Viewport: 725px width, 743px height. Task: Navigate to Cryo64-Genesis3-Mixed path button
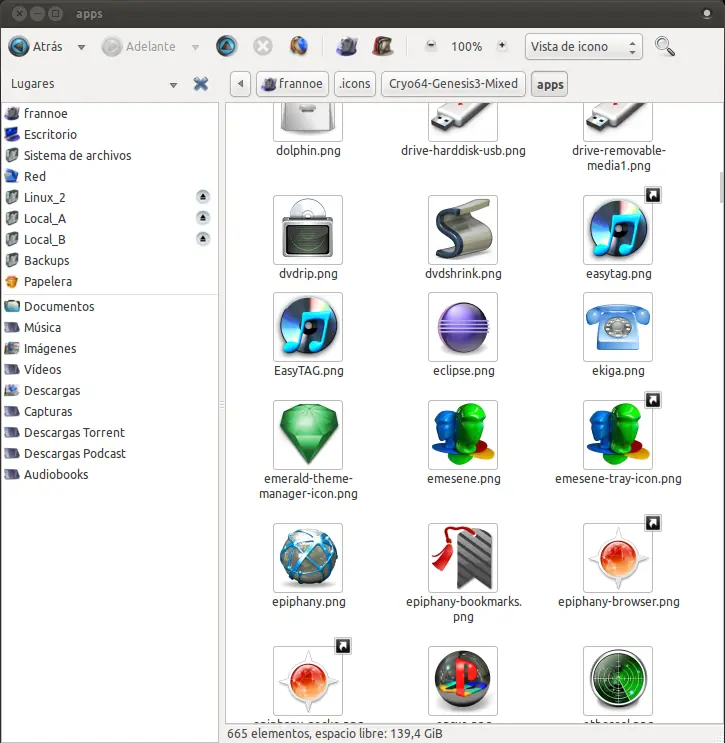tap(453, 84)
